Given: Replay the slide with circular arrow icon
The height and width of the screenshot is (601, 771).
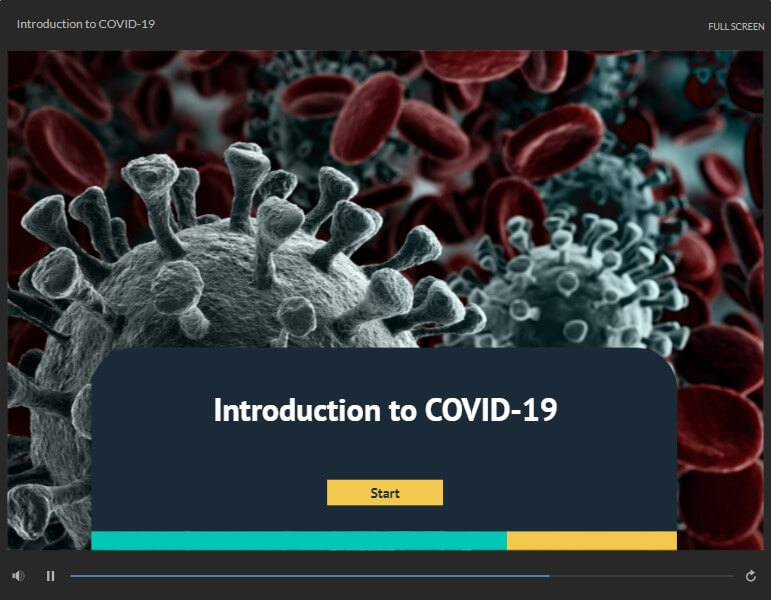Looking at the screenshot, I should [x=750, y=575].
